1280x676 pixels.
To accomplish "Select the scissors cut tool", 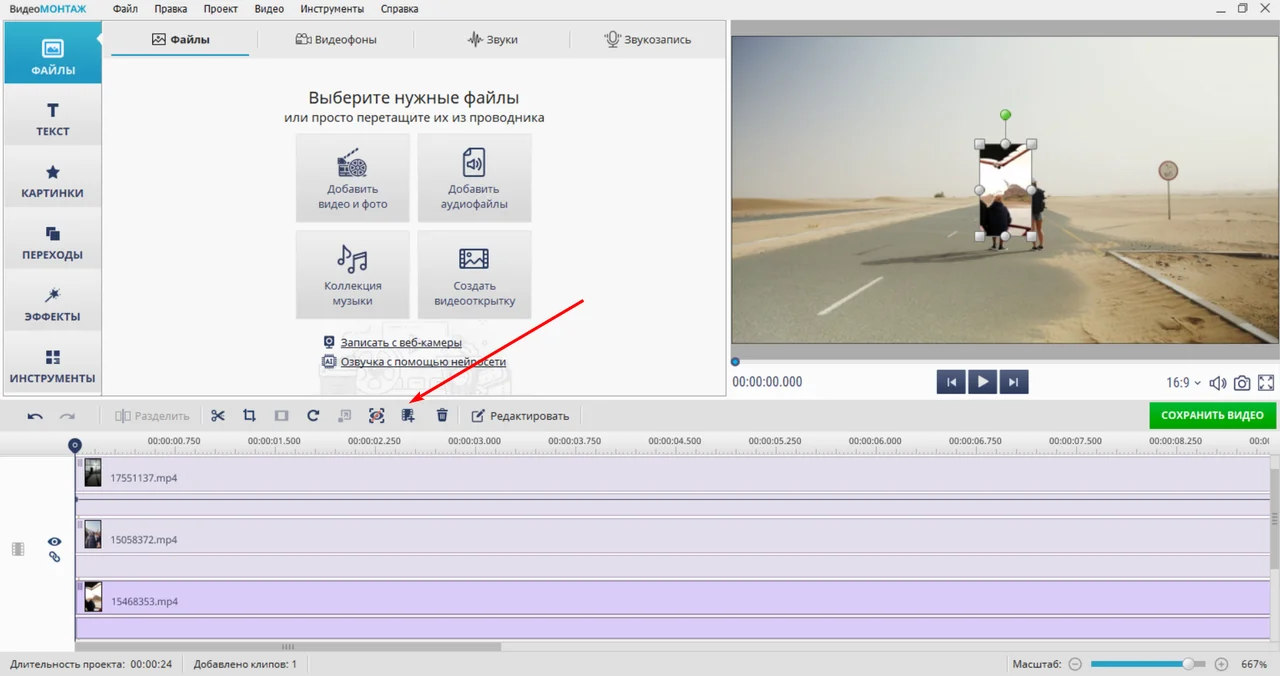I will (218, 416).
